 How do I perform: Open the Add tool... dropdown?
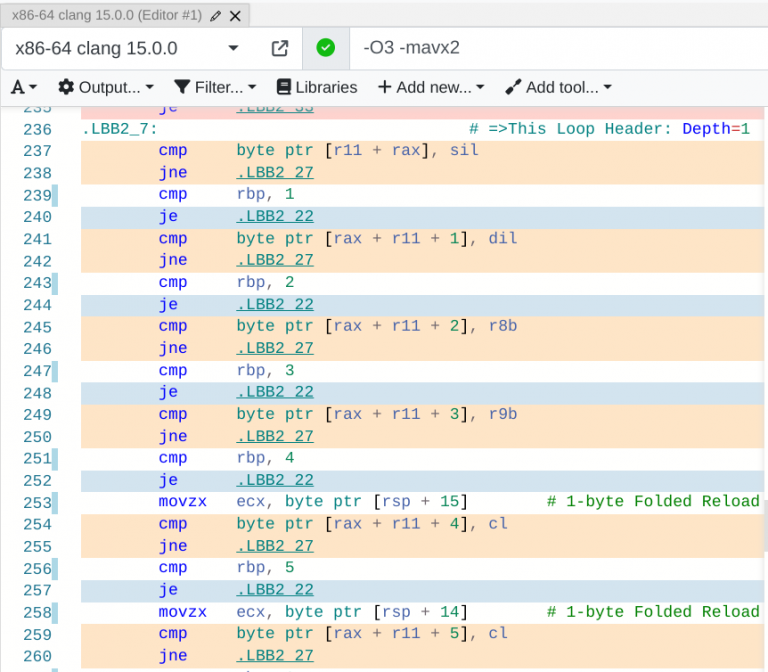pos(558,87)
